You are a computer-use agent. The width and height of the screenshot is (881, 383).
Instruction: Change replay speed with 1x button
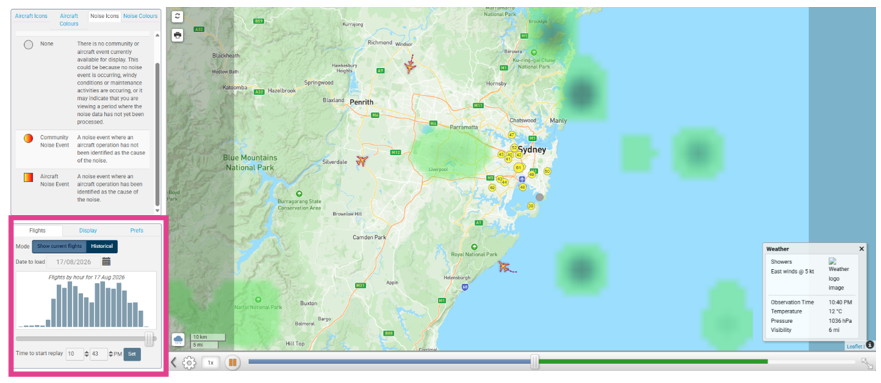pos(211,363)
